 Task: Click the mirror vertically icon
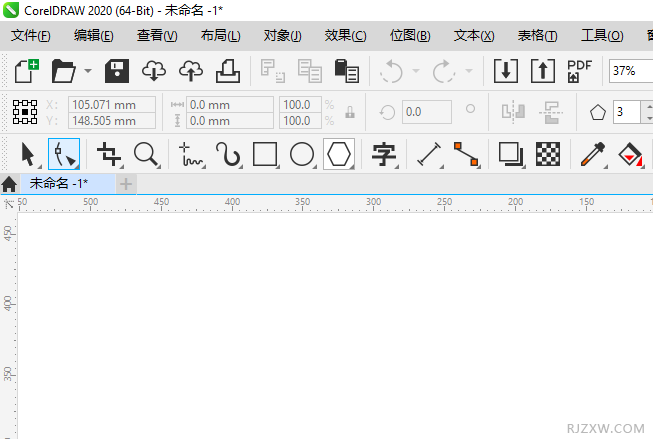coord(551,112)
